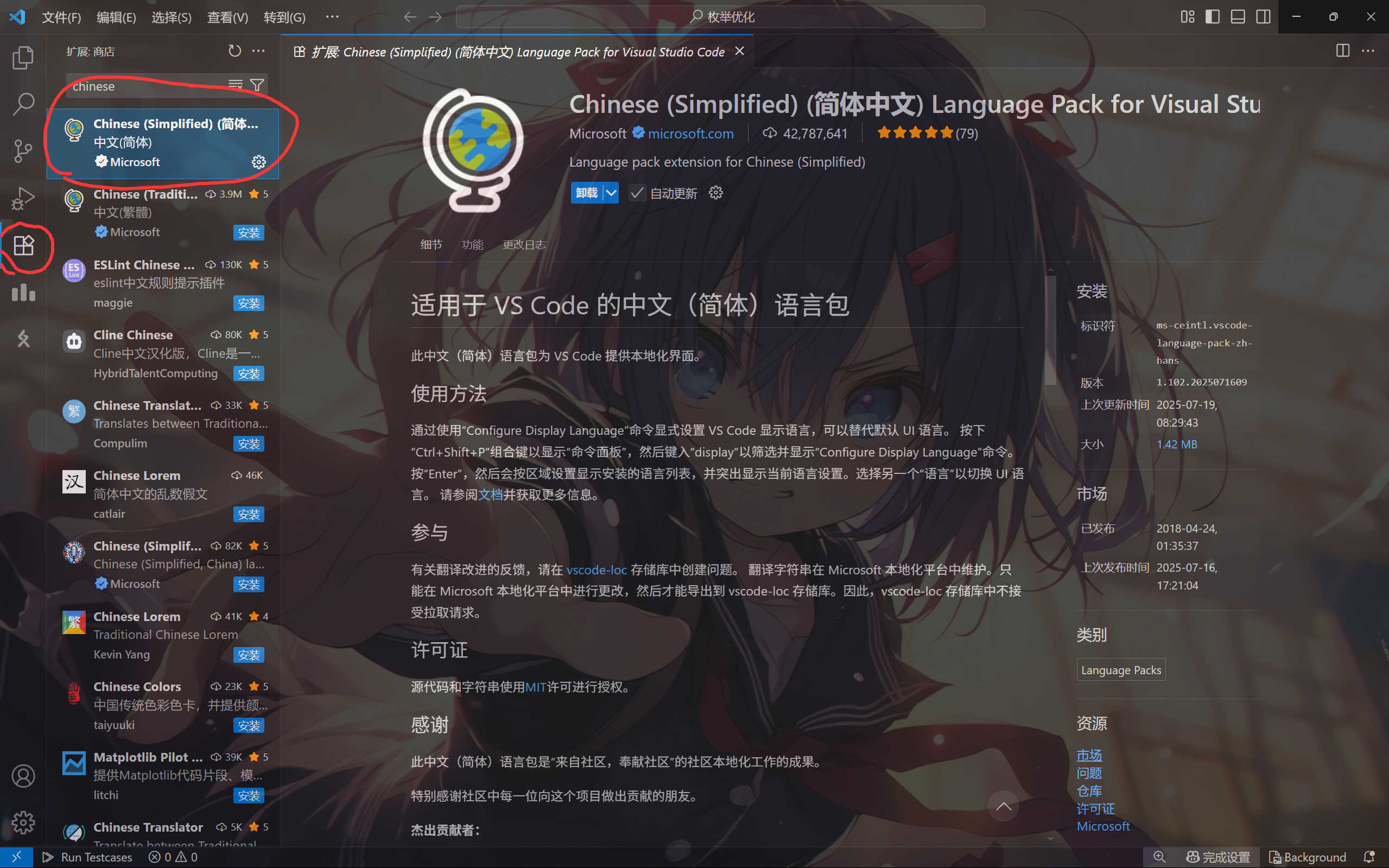Open the Search view in activity bar
This screenshot has width=1389, height=868.
pyautogui.click(x=23, y=104)
